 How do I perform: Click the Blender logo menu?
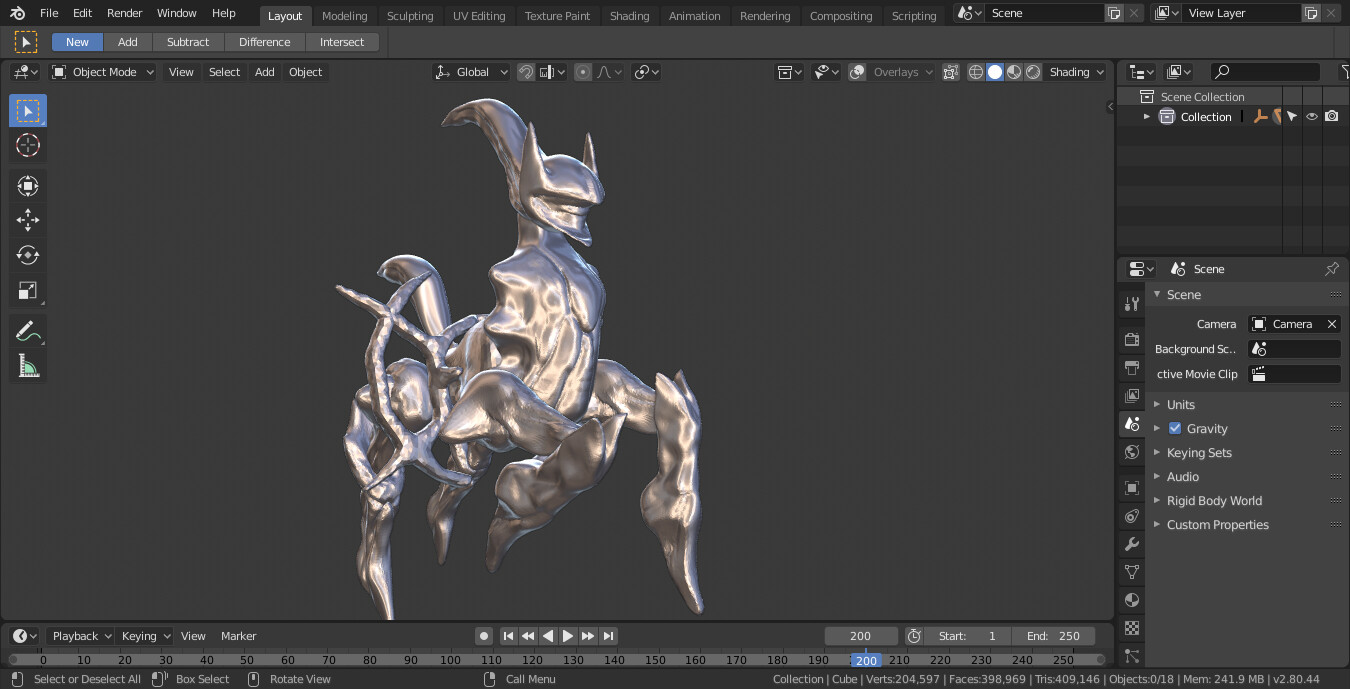[17, 13]
